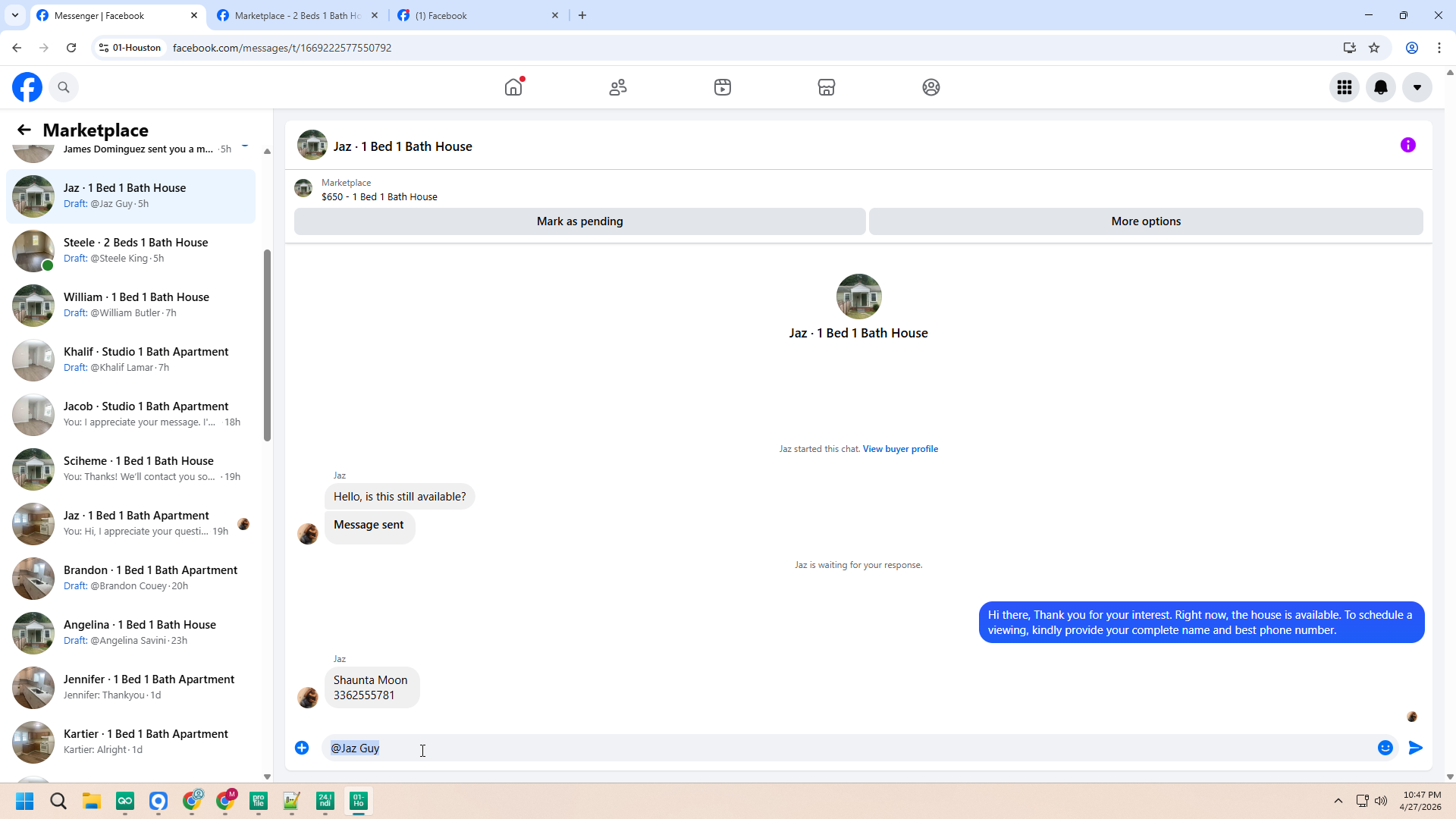Open Friends icon in top navigation

[x=618, y=87]
